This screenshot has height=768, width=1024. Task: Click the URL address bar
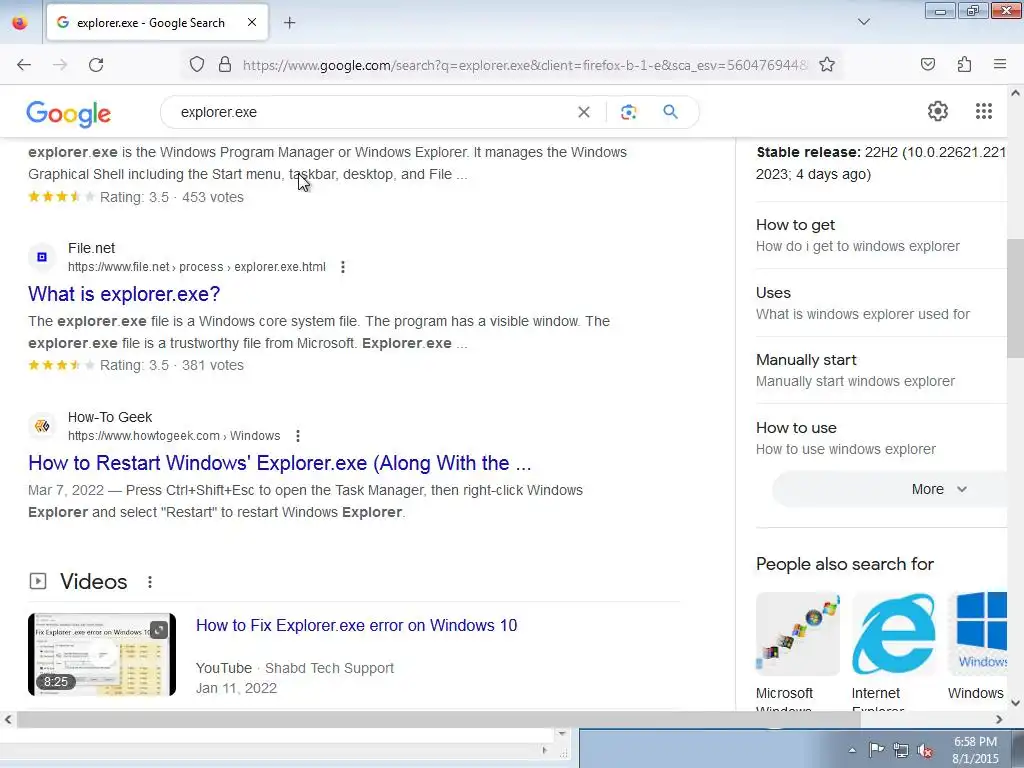(526, 65)
